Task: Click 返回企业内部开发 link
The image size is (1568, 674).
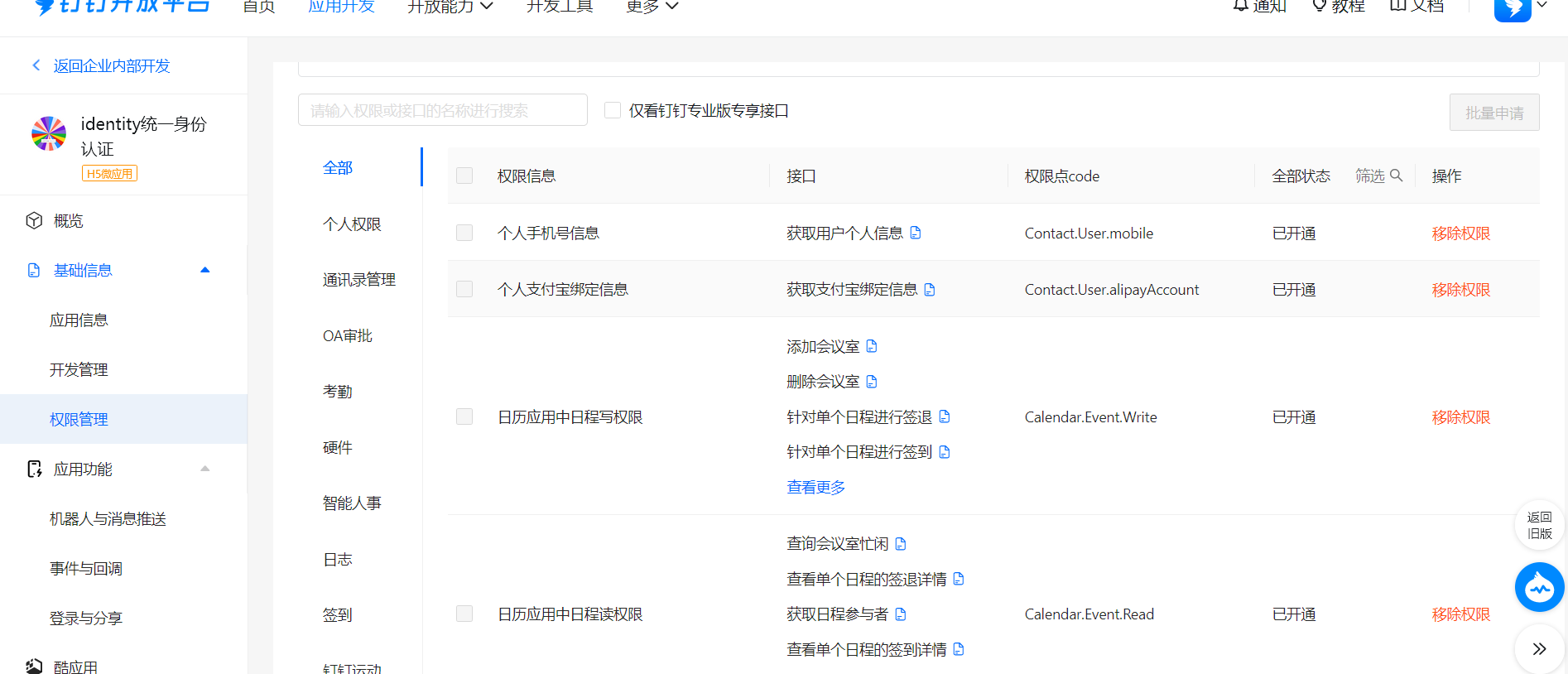Action: coord(112,65)
